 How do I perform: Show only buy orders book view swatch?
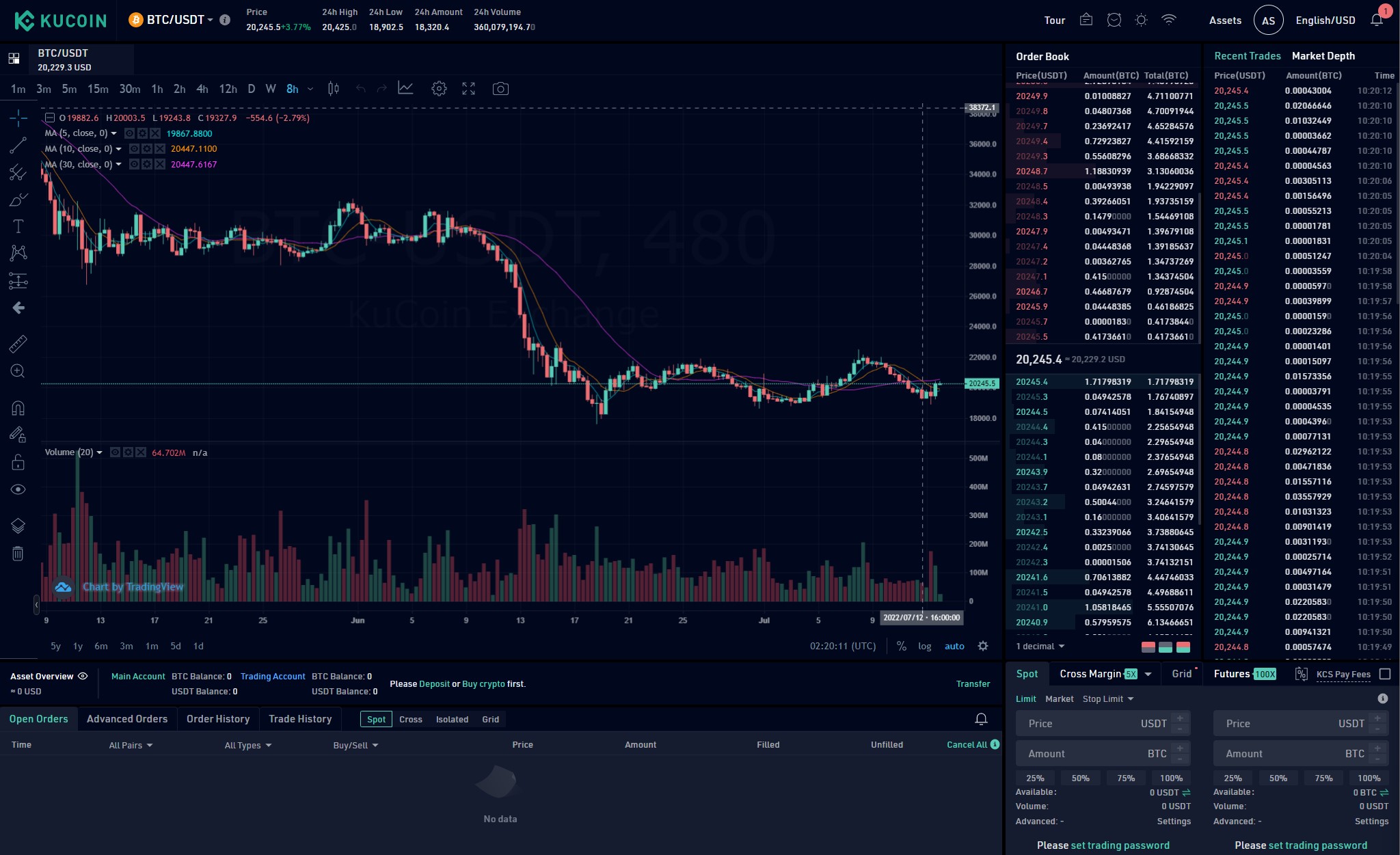tap(1166, 647)
